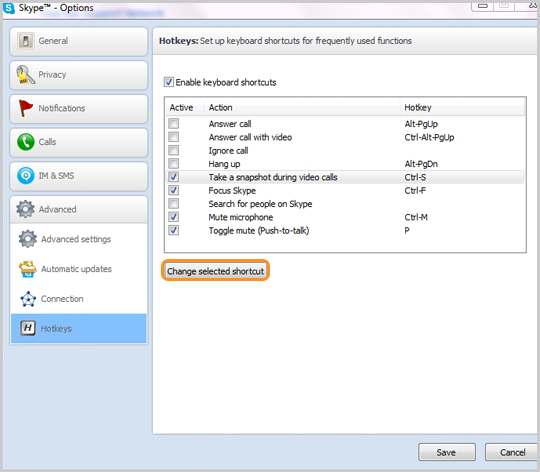
Task: Uncheck Toggle mute (Push-to-talk)
Action: [174, 230]
